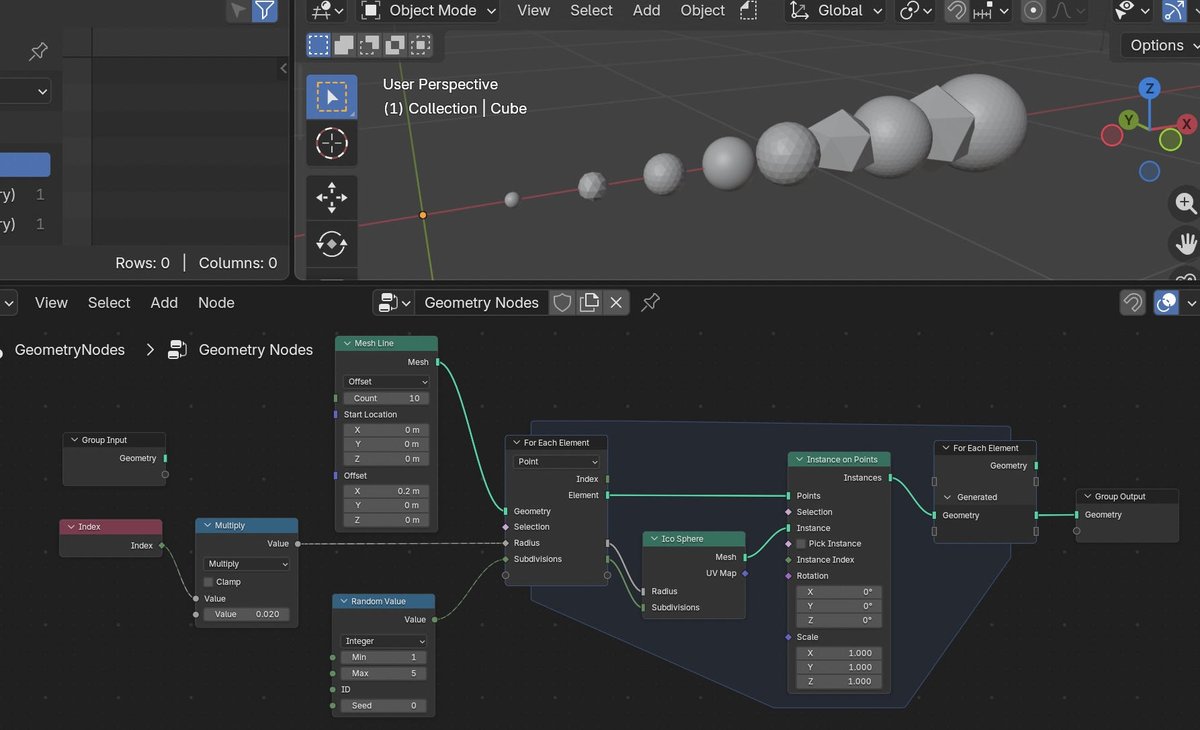
Task: Browse node trees with the node group icon
Action: [392, 302]
